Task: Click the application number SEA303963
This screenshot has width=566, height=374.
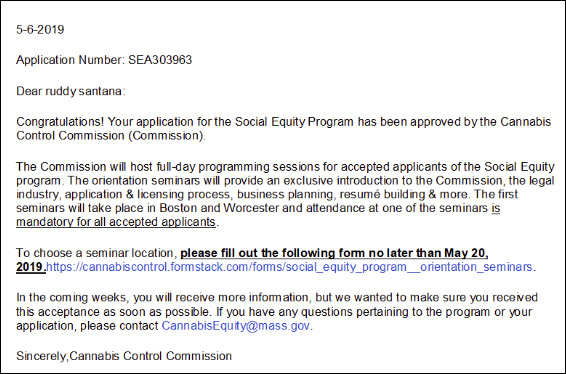Action: point(160,60)
